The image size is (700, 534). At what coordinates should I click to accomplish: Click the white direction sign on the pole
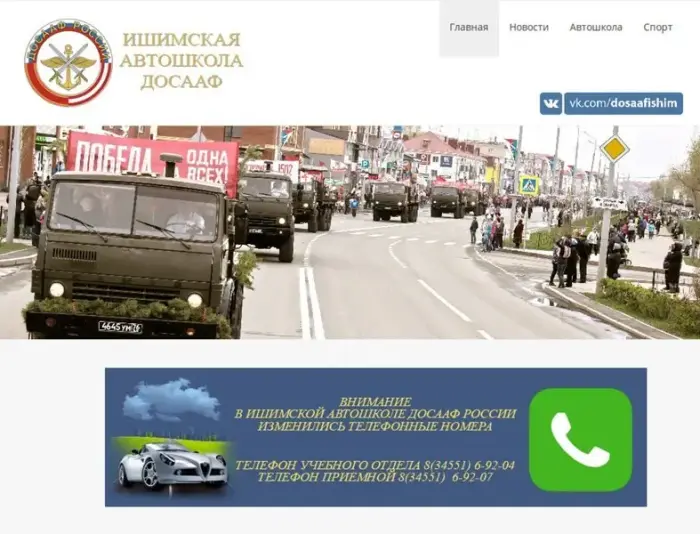pyautogui.click(x=608, y=203)
